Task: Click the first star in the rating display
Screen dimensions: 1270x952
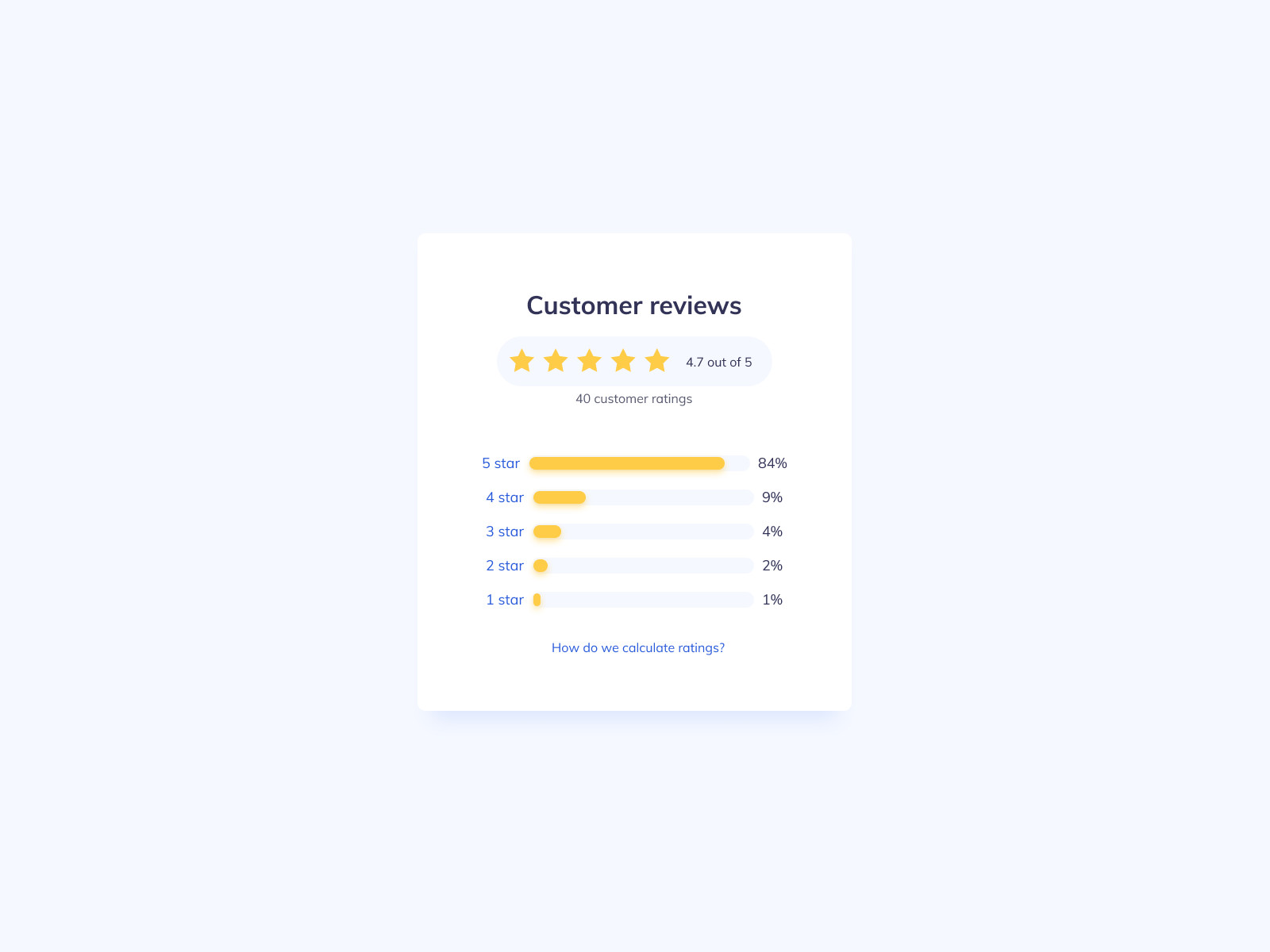Action: tap(521, 361)
